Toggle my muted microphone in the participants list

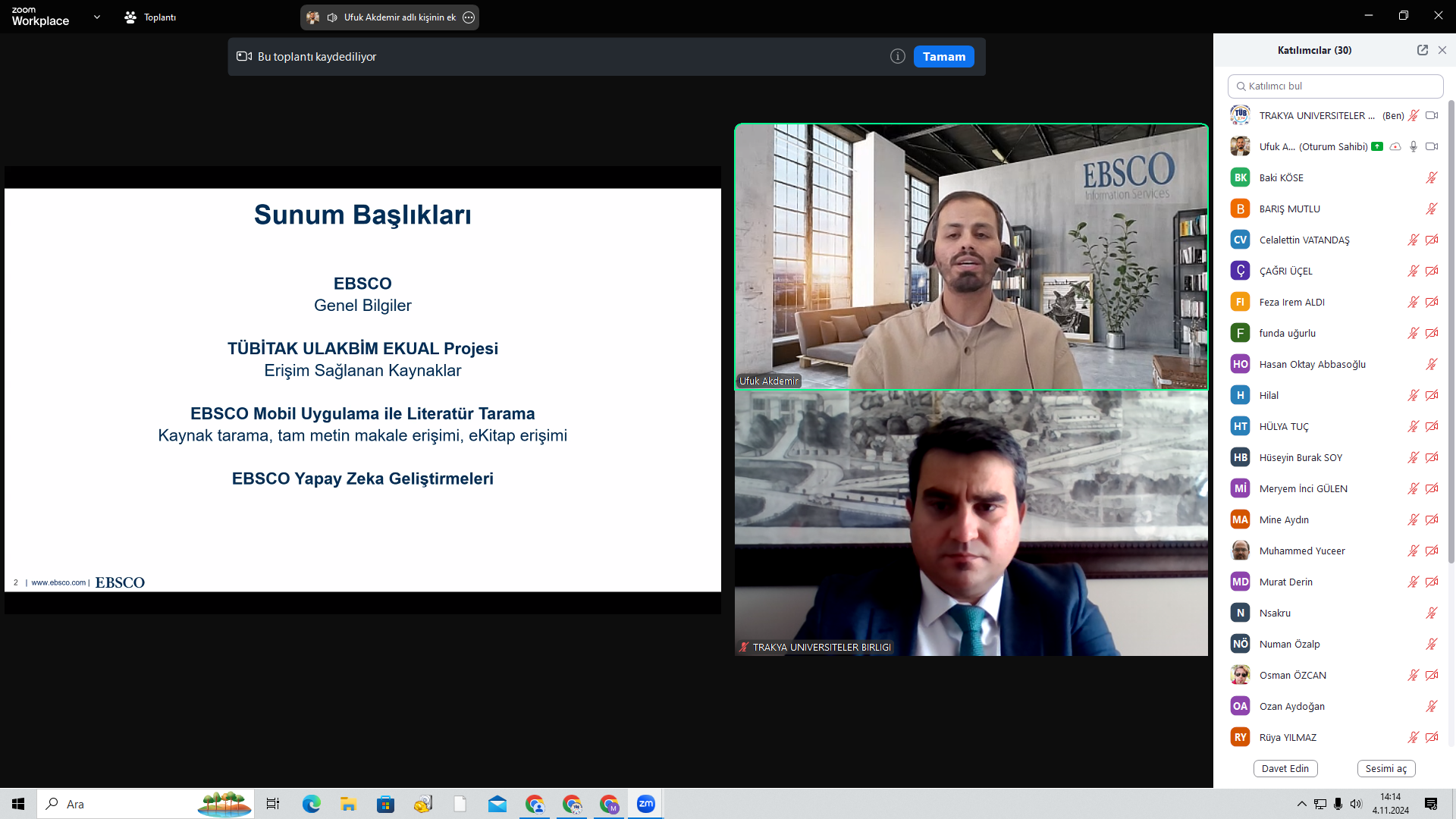tap(1414, 116)
